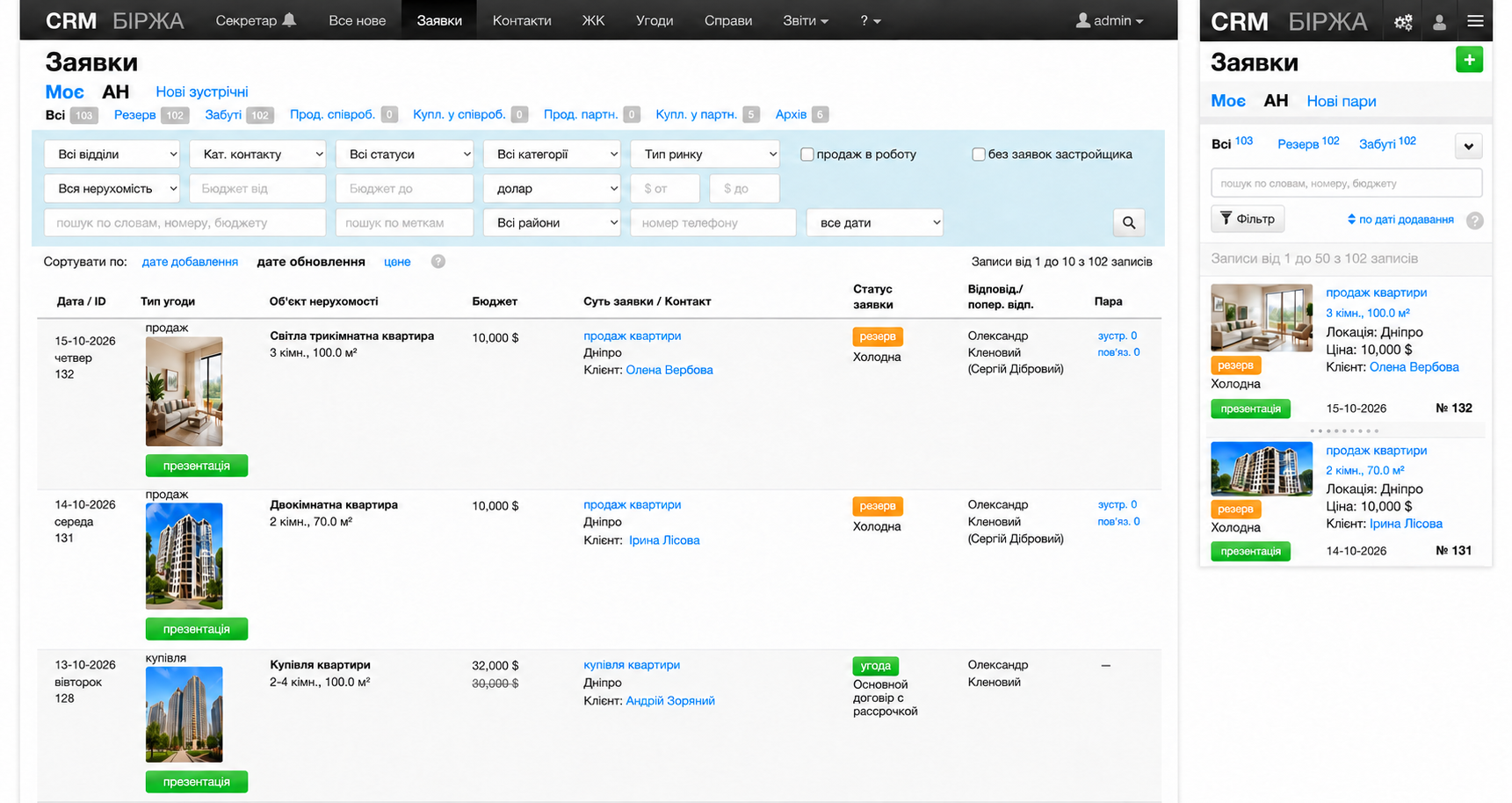Open the user profile icon in mobile header
The width and height of the screenshot is (1512, 803).
(1439, 23)
